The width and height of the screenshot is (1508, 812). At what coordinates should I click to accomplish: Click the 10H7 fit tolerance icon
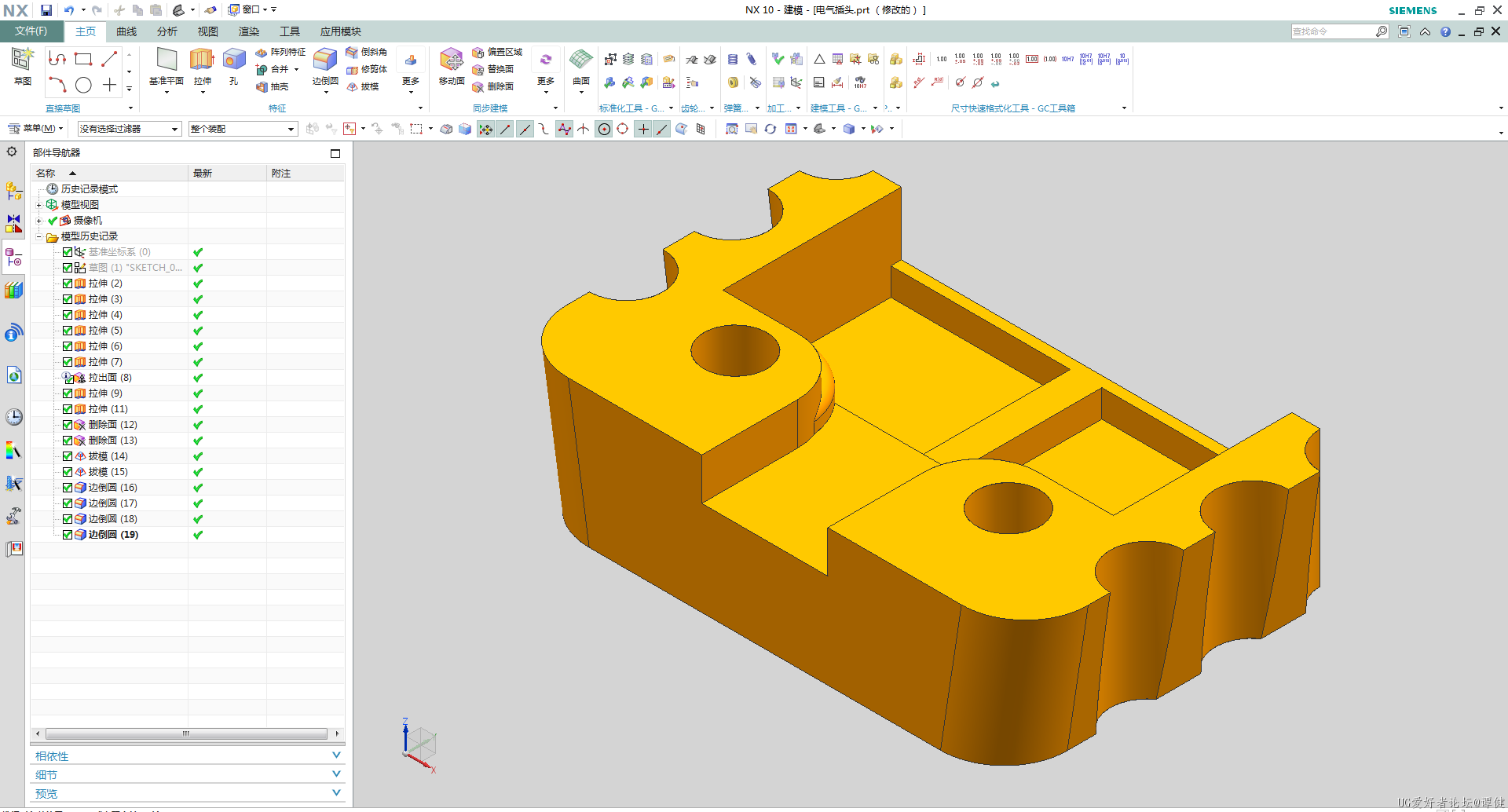point(1067,59)
